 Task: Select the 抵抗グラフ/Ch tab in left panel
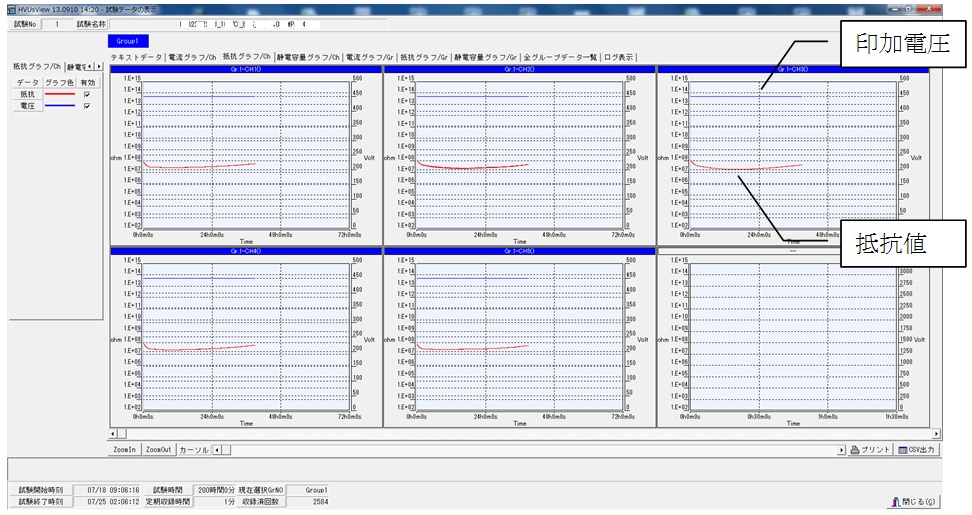[37, 66]
